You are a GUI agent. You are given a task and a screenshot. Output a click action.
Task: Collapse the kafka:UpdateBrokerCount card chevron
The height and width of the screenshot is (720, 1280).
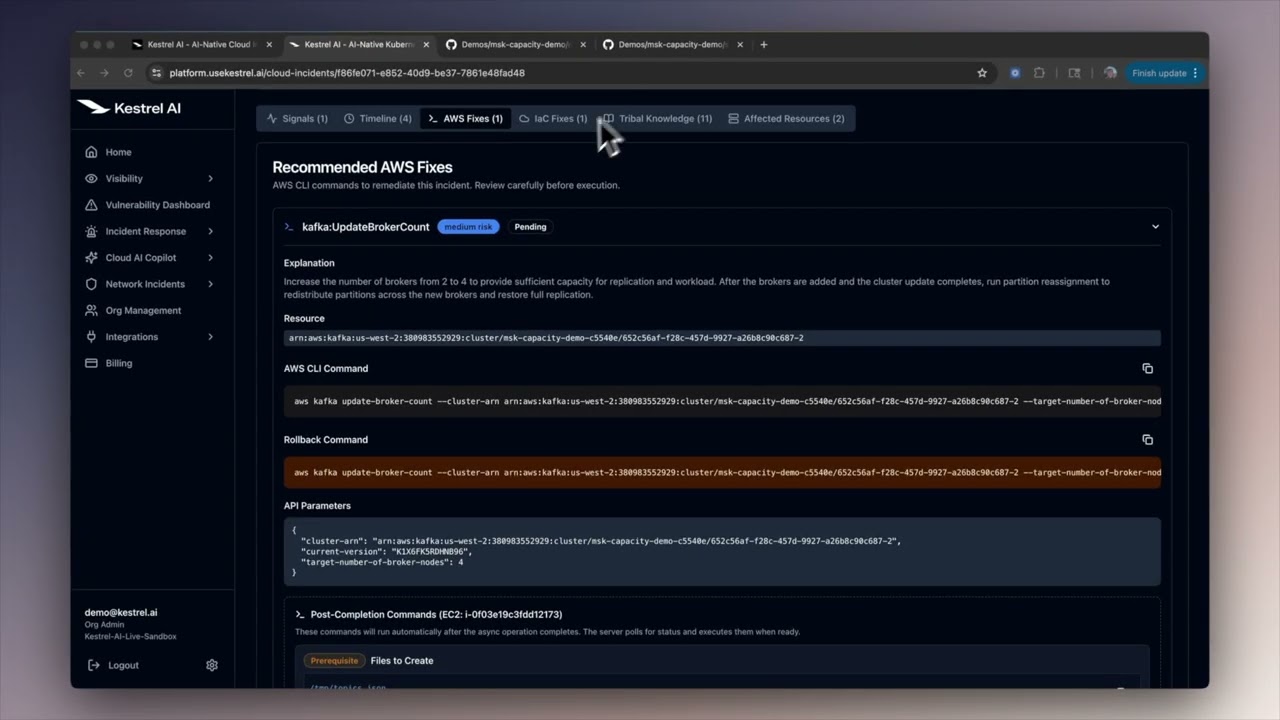(1155, 227)
